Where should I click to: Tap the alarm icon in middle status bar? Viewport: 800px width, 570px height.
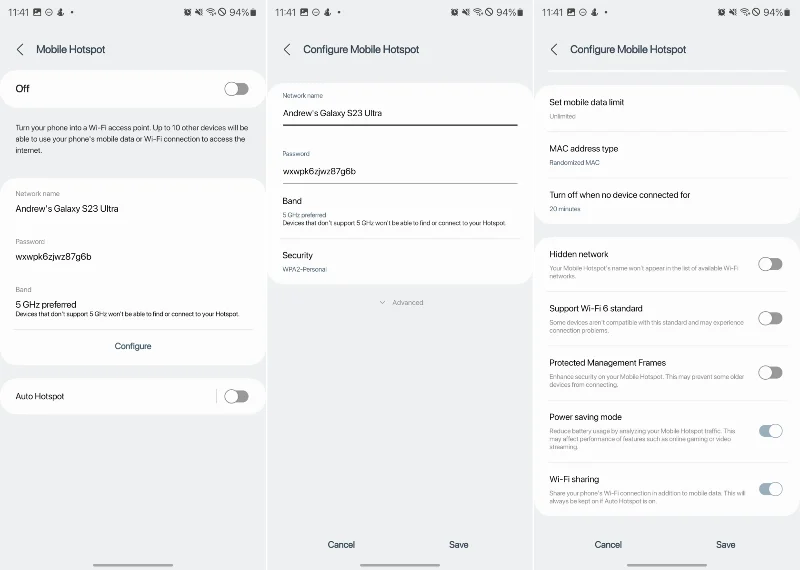(x=454, y=12)
